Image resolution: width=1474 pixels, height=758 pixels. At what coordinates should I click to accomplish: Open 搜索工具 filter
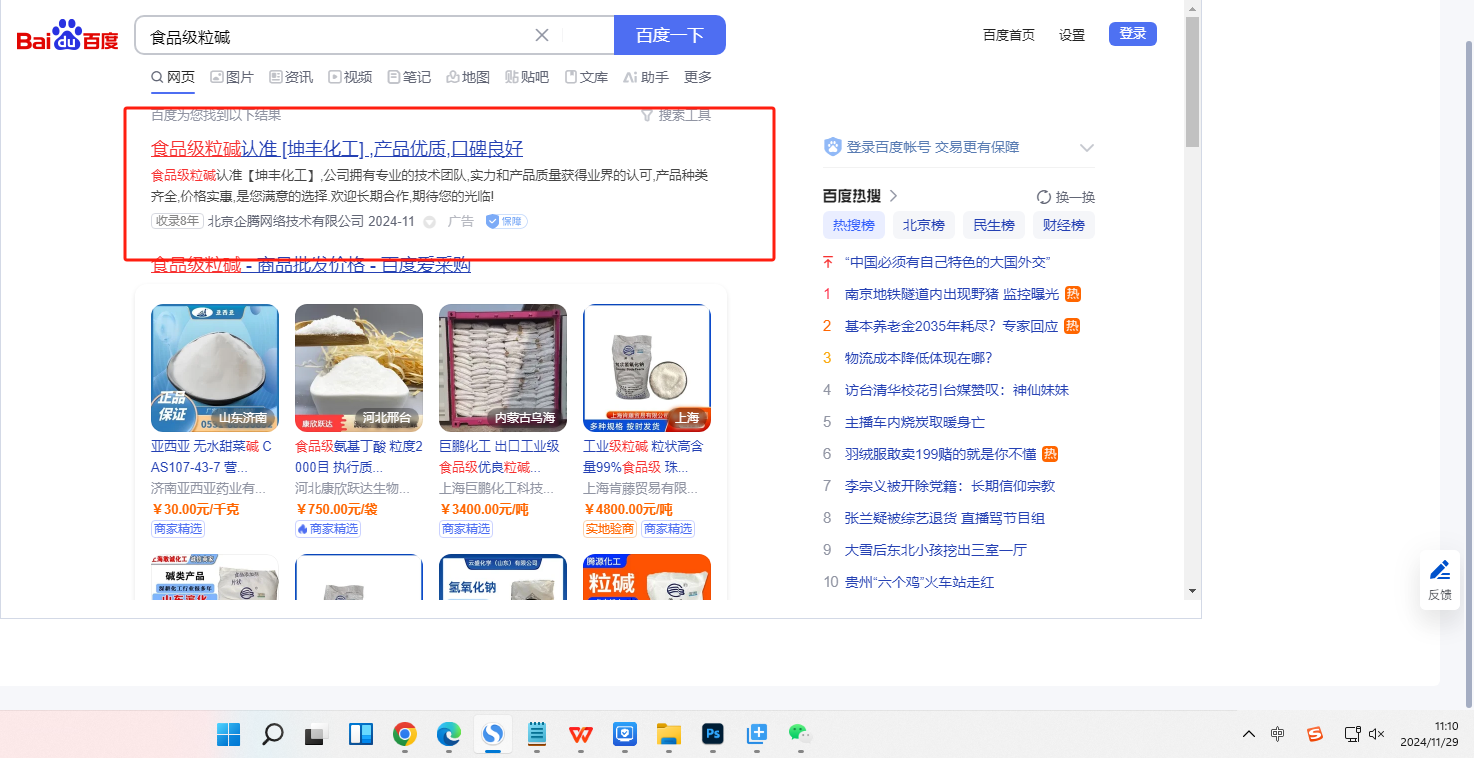pos(676,115)
